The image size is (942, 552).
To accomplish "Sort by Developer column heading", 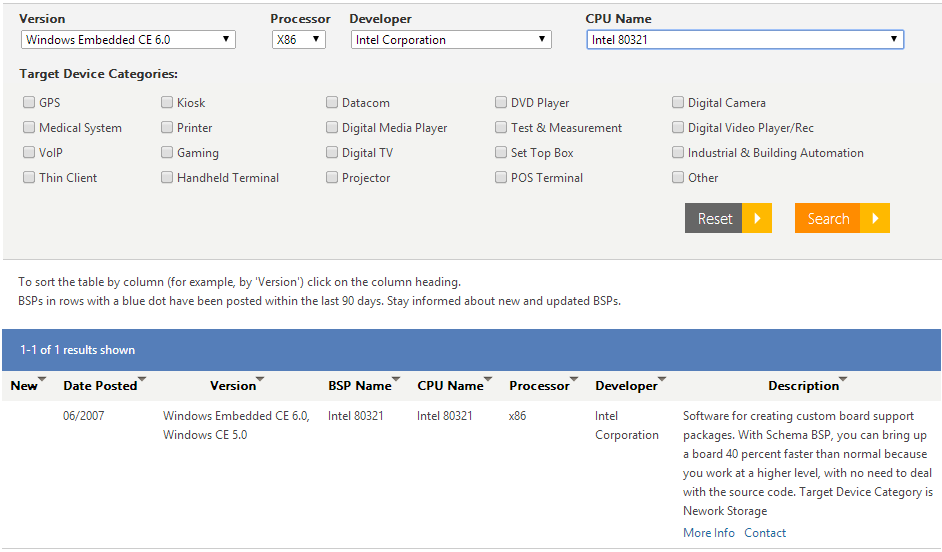I will (627, 386).
